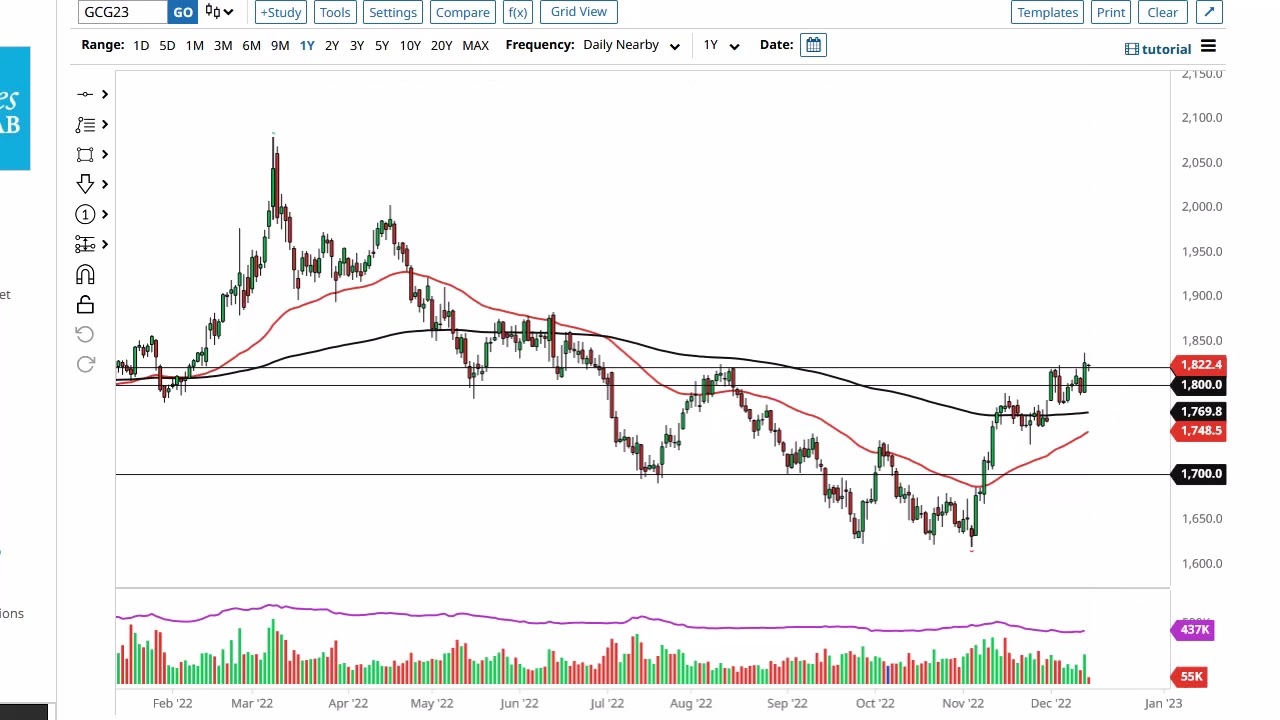Screen dimensions: 1280x720
Task: Toggle the magnet snap mode icon
Action: point(85,274)
